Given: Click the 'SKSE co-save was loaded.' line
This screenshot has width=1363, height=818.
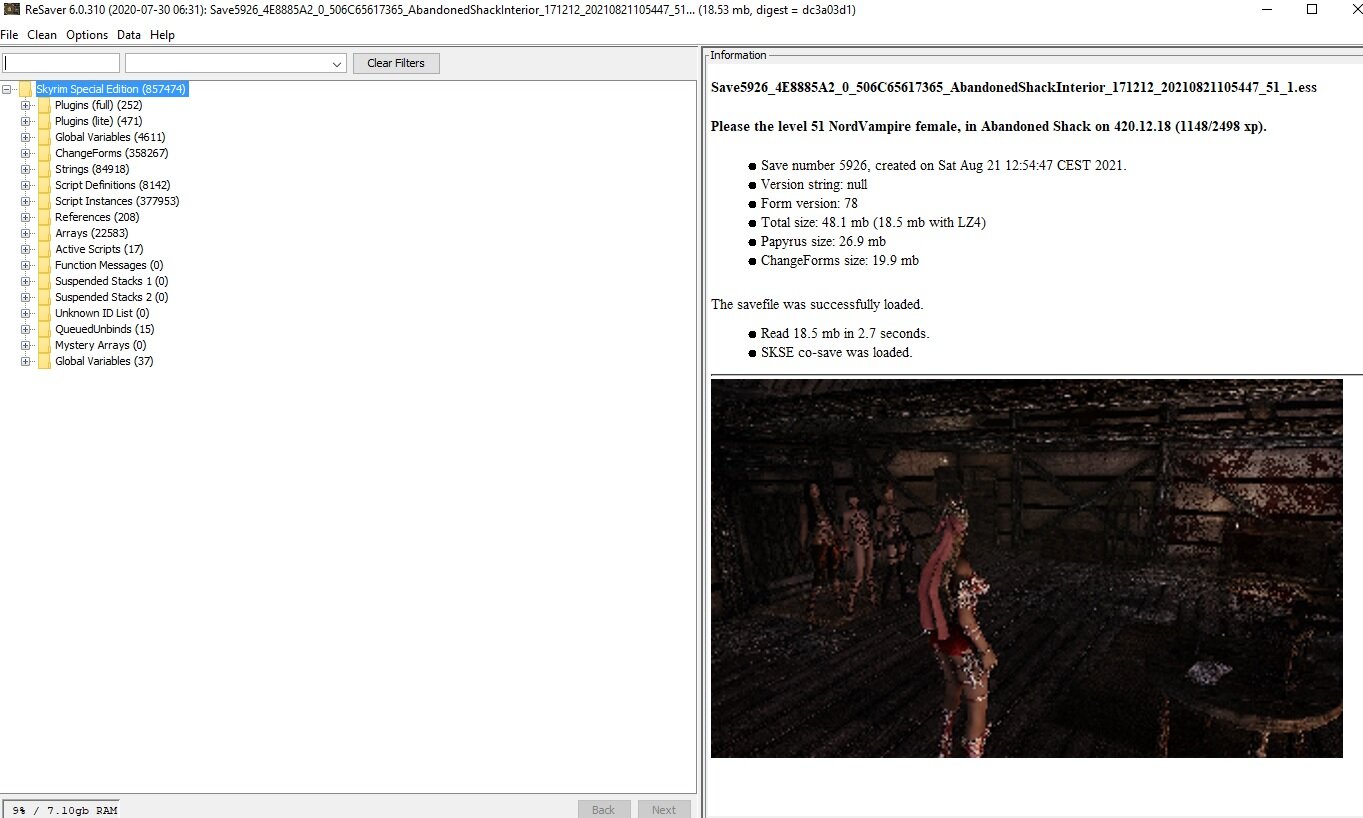Looking at the screenshot, I should click(x=836, y=352).
